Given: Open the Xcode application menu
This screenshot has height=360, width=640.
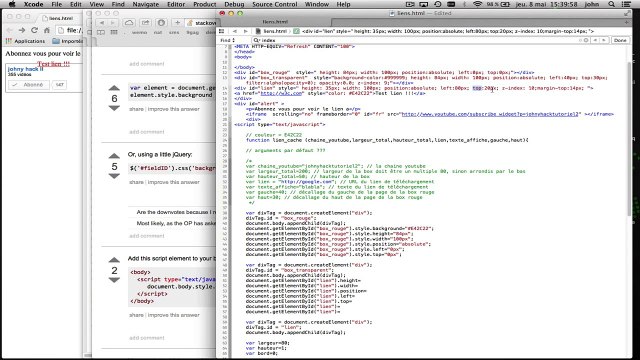Looking at the screenshot, I should point(33,4).
